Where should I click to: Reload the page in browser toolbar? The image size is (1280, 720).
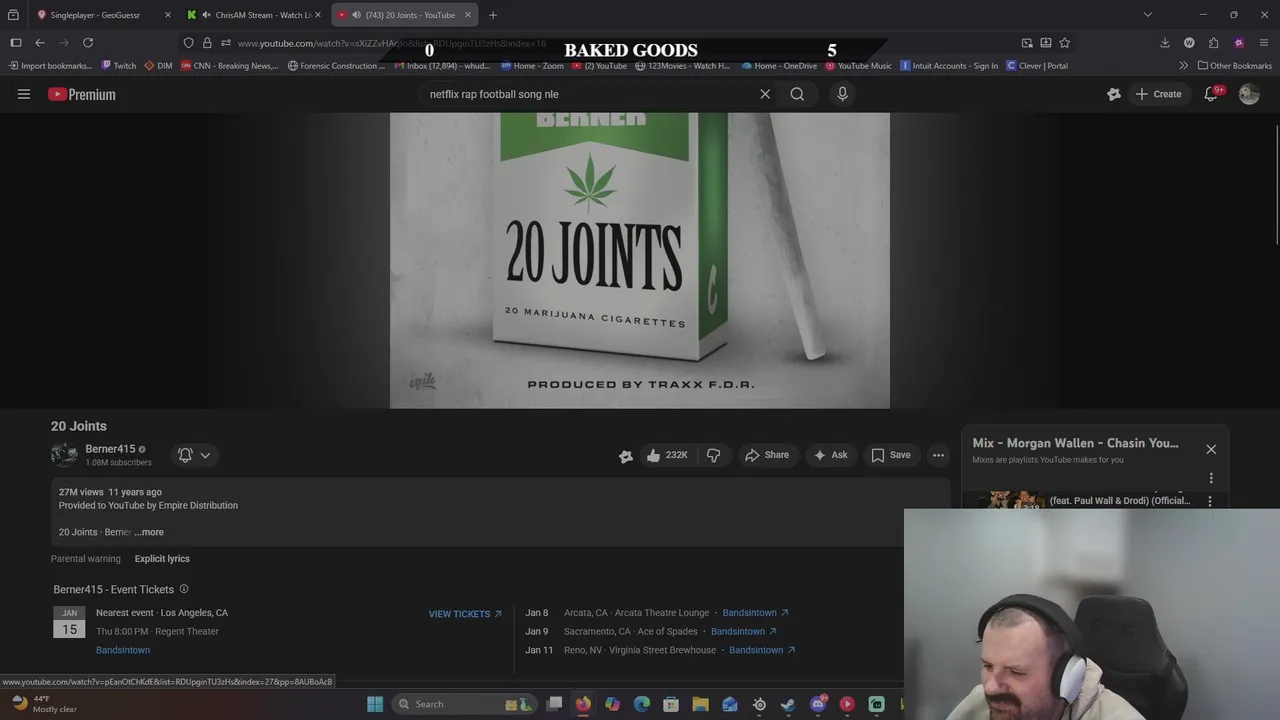[x=88, y=43]
